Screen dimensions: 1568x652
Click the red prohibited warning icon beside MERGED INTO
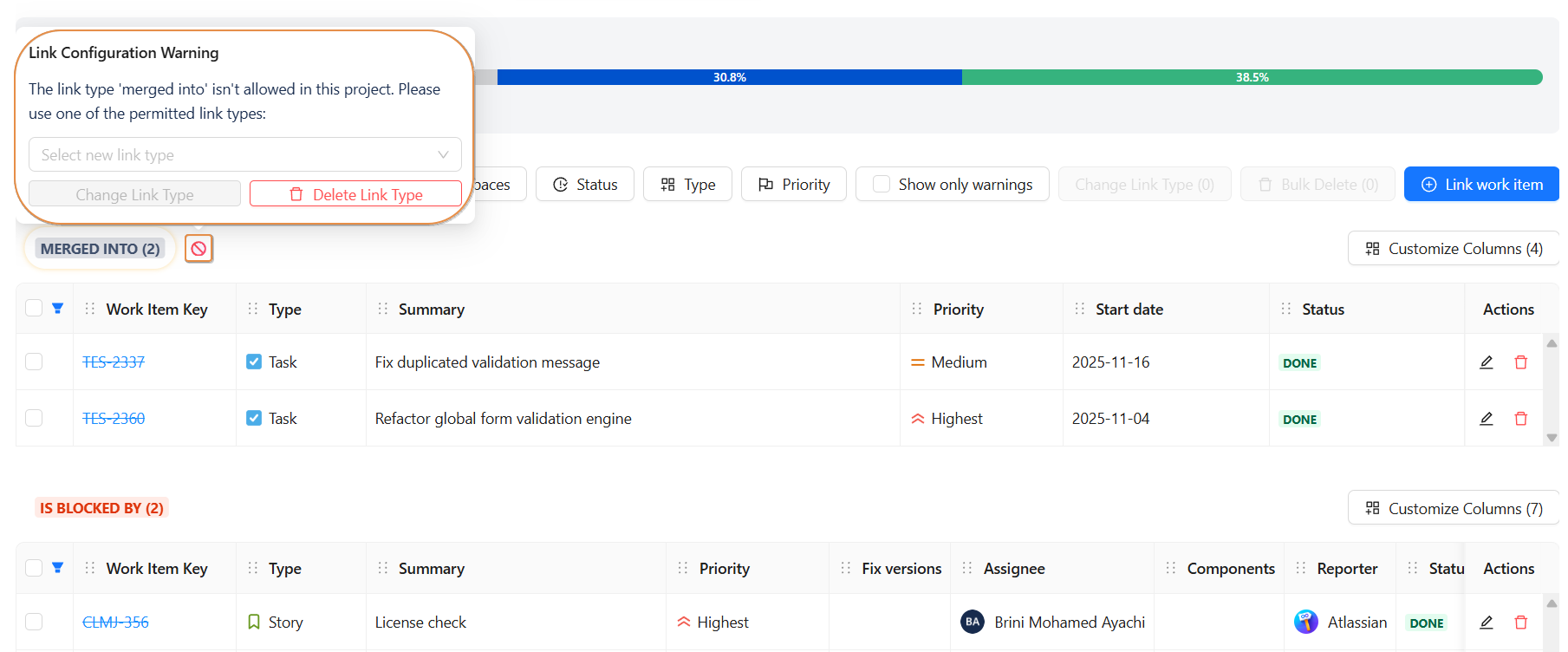click(198, 249)
